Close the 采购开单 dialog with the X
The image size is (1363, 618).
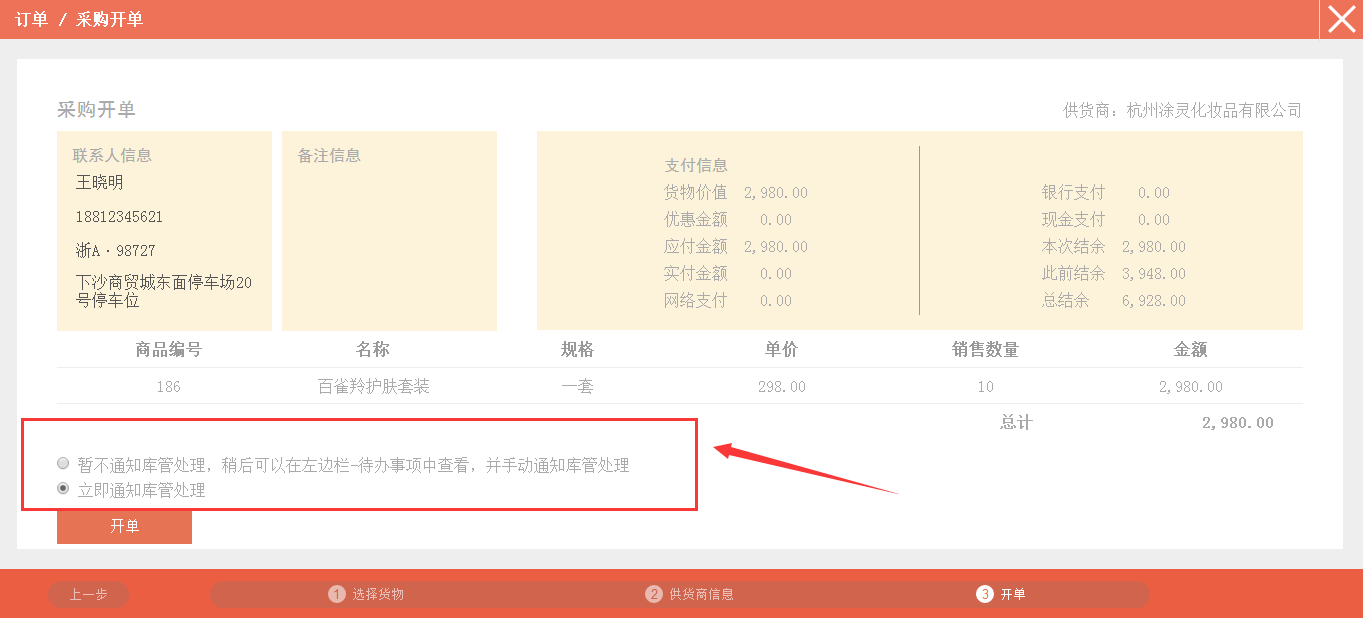click(1341, 19)
